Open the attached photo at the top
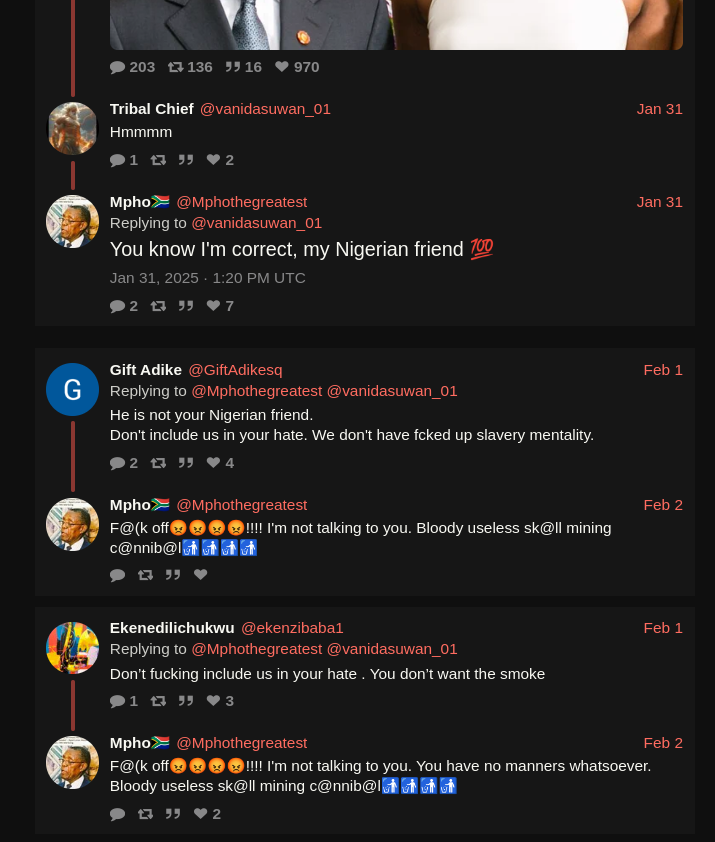 (x=396, y=25)
